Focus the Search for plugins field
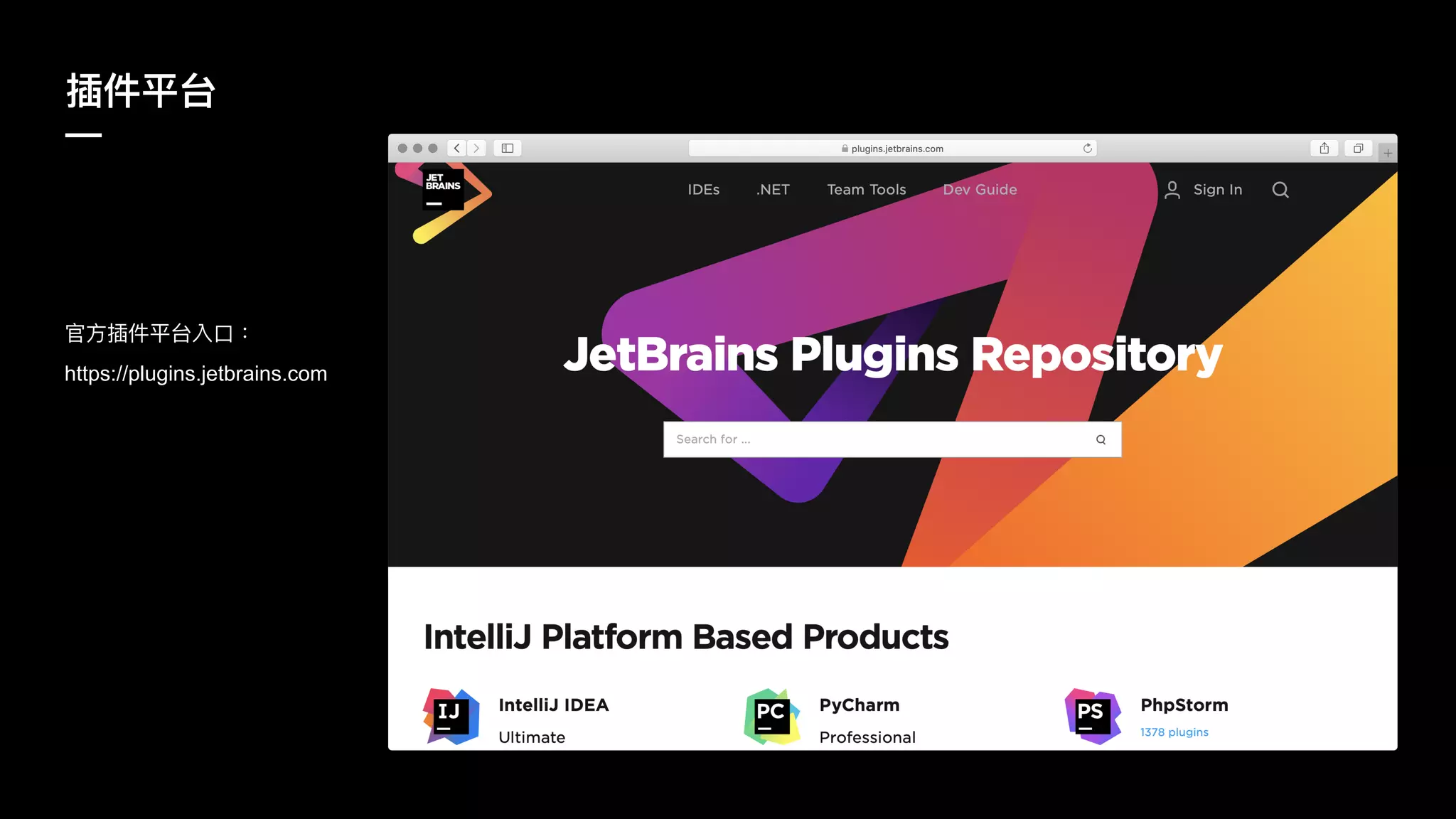Screen dimensions: 1456x819 pos(892,439)
